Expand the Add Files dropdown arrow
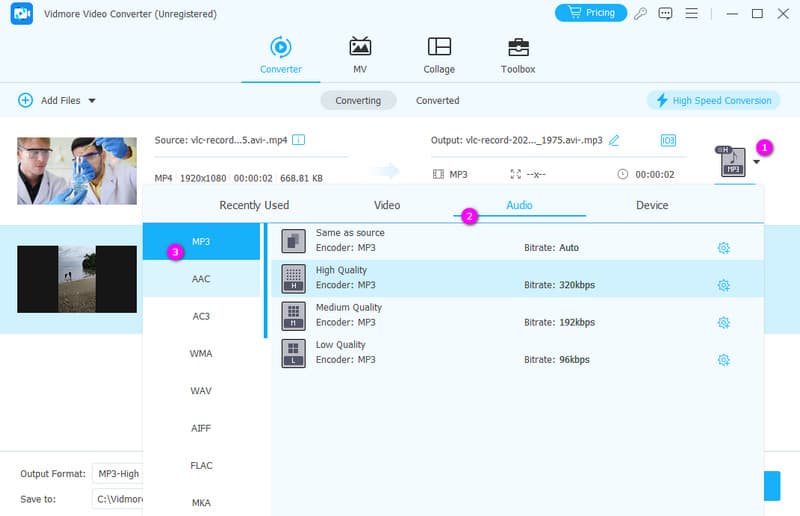Screen dimensions: 800x516 [92, 101]
